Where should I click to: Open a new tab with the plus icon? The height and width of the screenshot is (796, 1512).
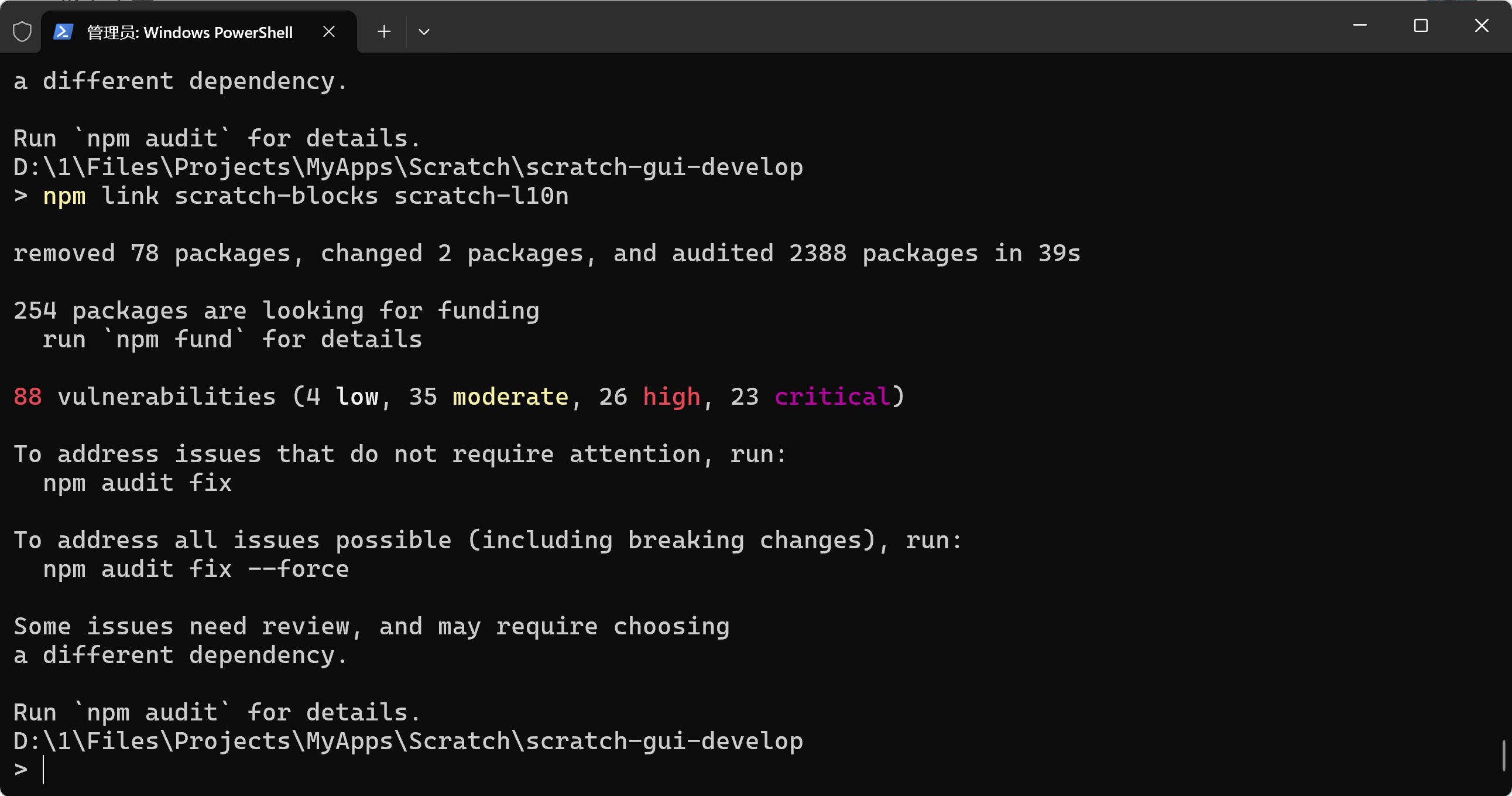tap(384, 32)
